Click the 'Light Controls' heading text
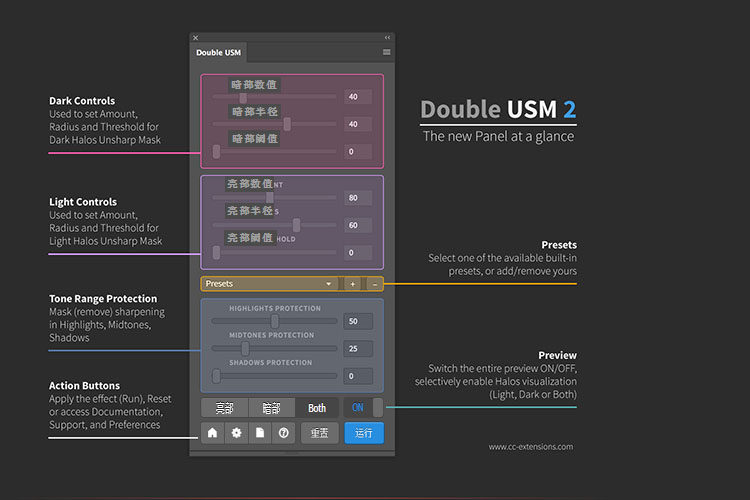The width and height of the screenshot is (750, 500). (x=83, y=202)
